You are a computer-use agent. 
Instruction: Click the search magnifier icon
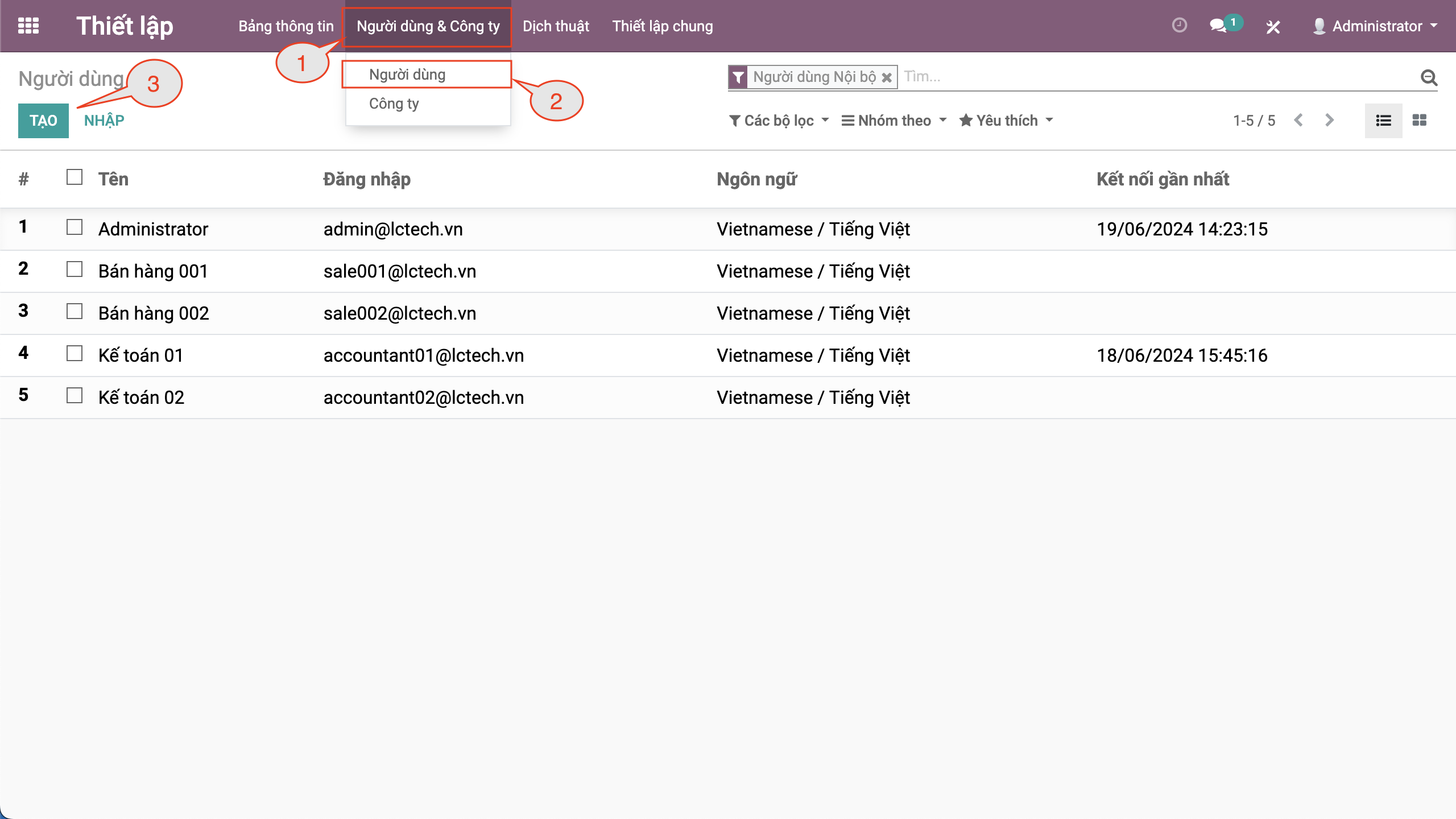click(1429, 77)
